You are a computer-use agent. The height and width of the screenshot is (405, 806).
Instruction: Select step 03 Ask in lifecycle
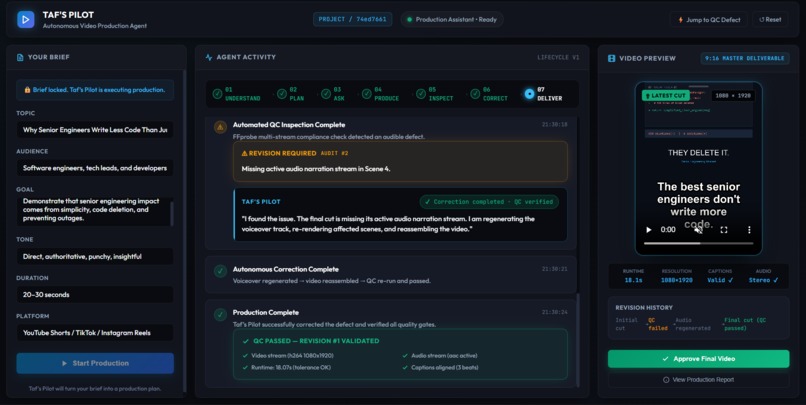pos(333,94)
